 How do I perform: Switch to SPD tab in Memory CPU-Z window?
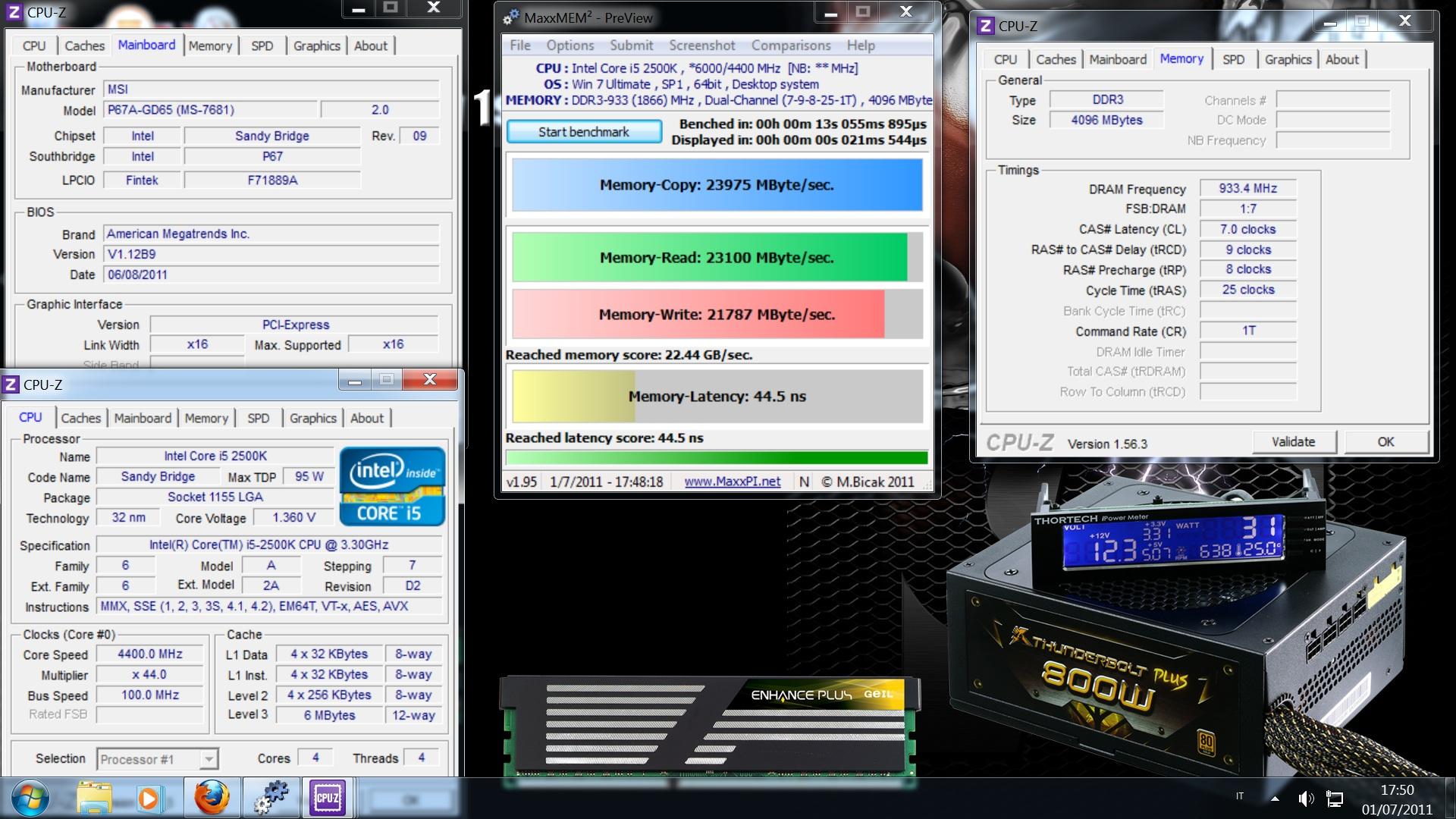pos(1233,60)
